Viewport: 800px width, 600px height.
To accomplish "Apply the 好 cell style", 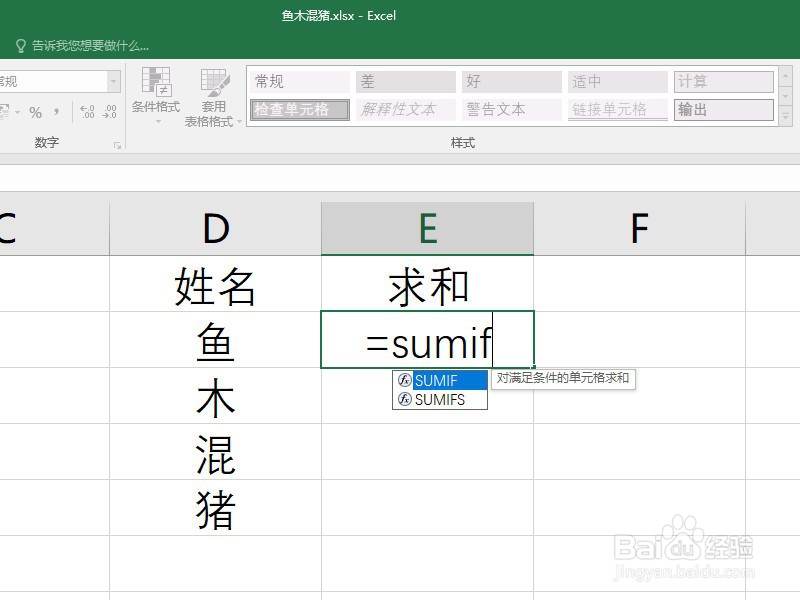I will click(x=512, y=82).
